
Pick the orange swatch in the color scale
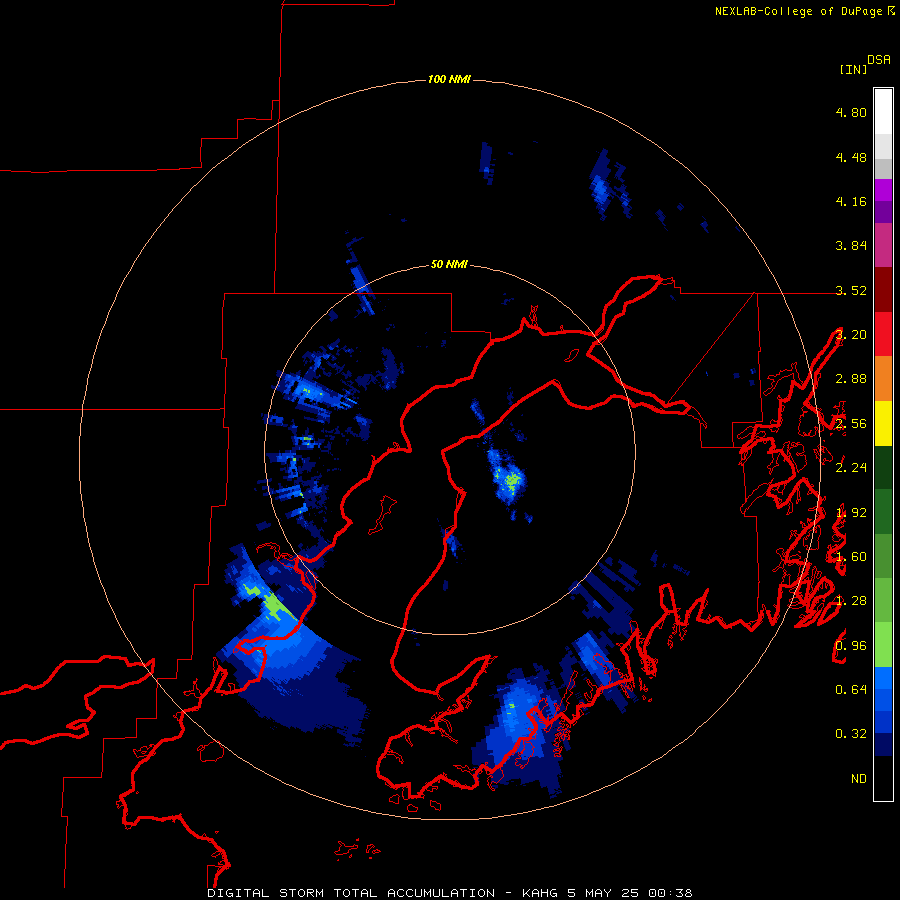(883, 379)
